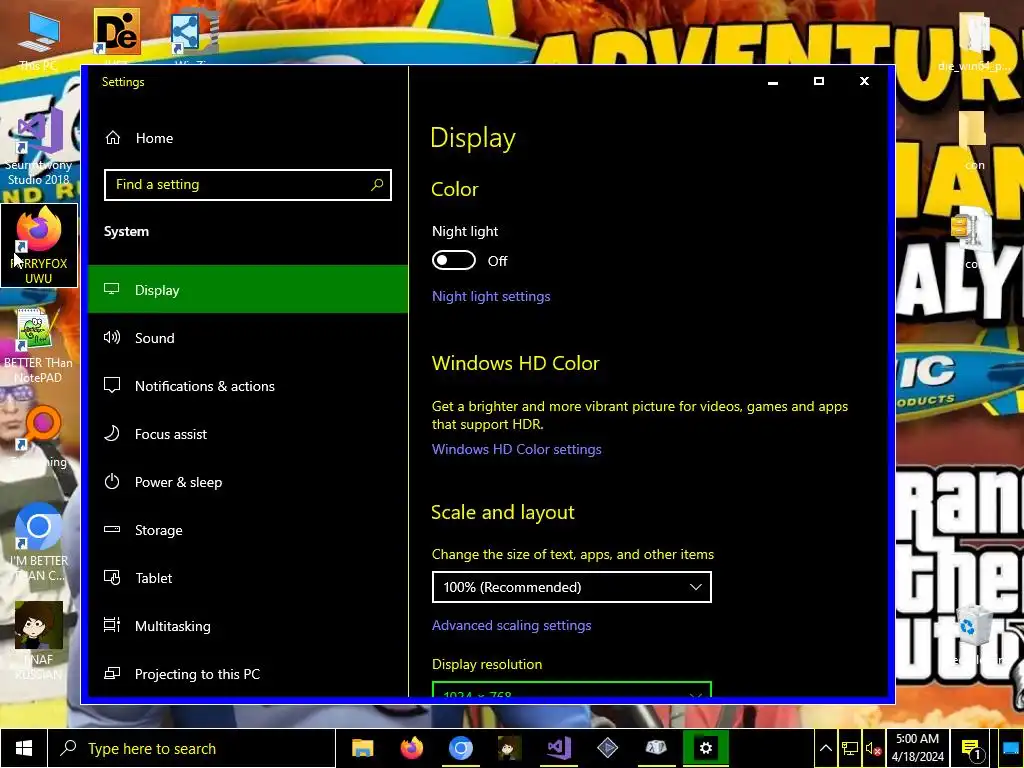The image size is (1024, 768).
Task: Select the FURRYFOX UWU Firefox desktop shortcut
Action: coord(39,246)
